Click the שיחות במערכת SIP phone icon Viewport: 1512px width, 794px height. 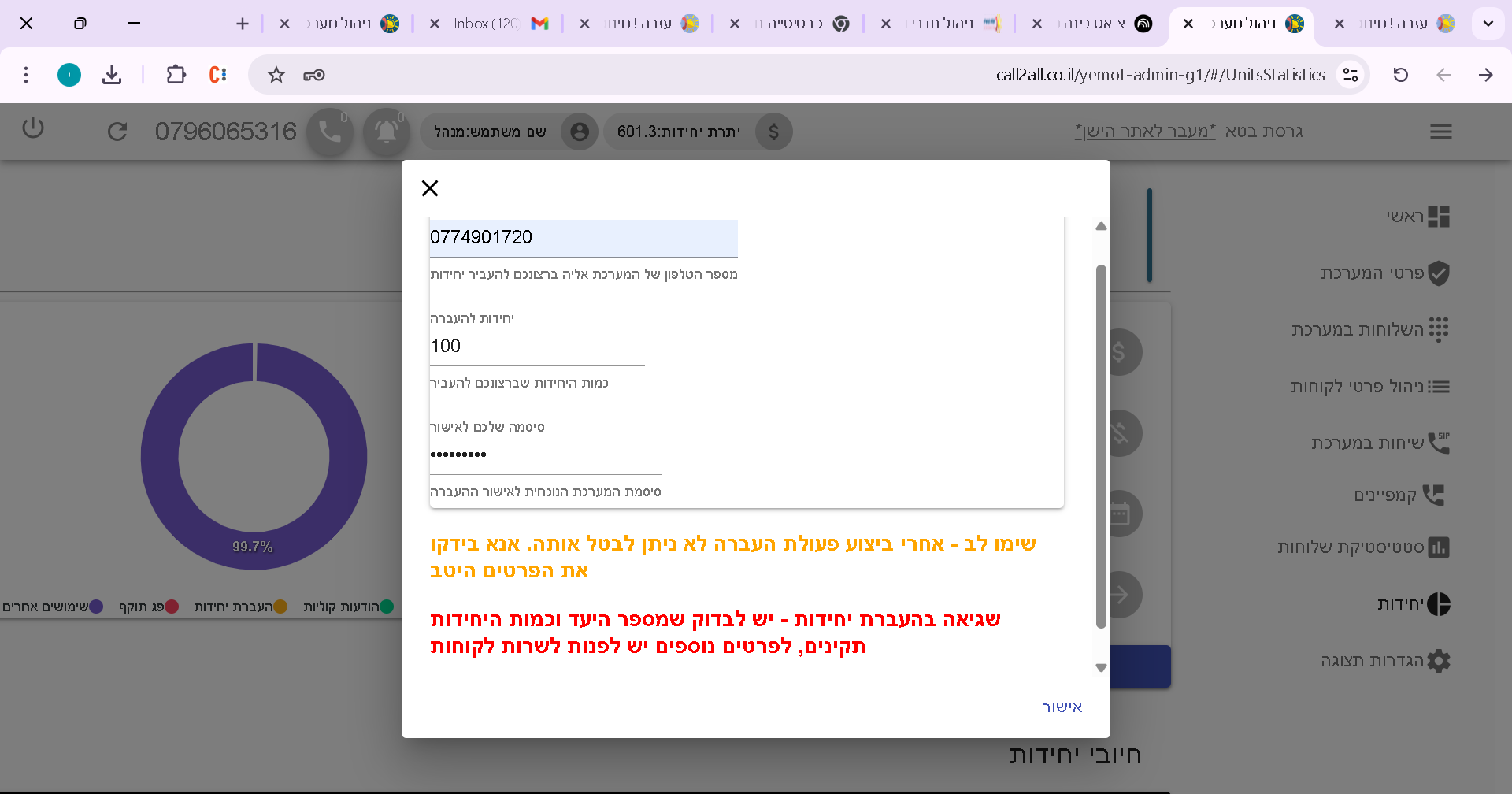1440,443
